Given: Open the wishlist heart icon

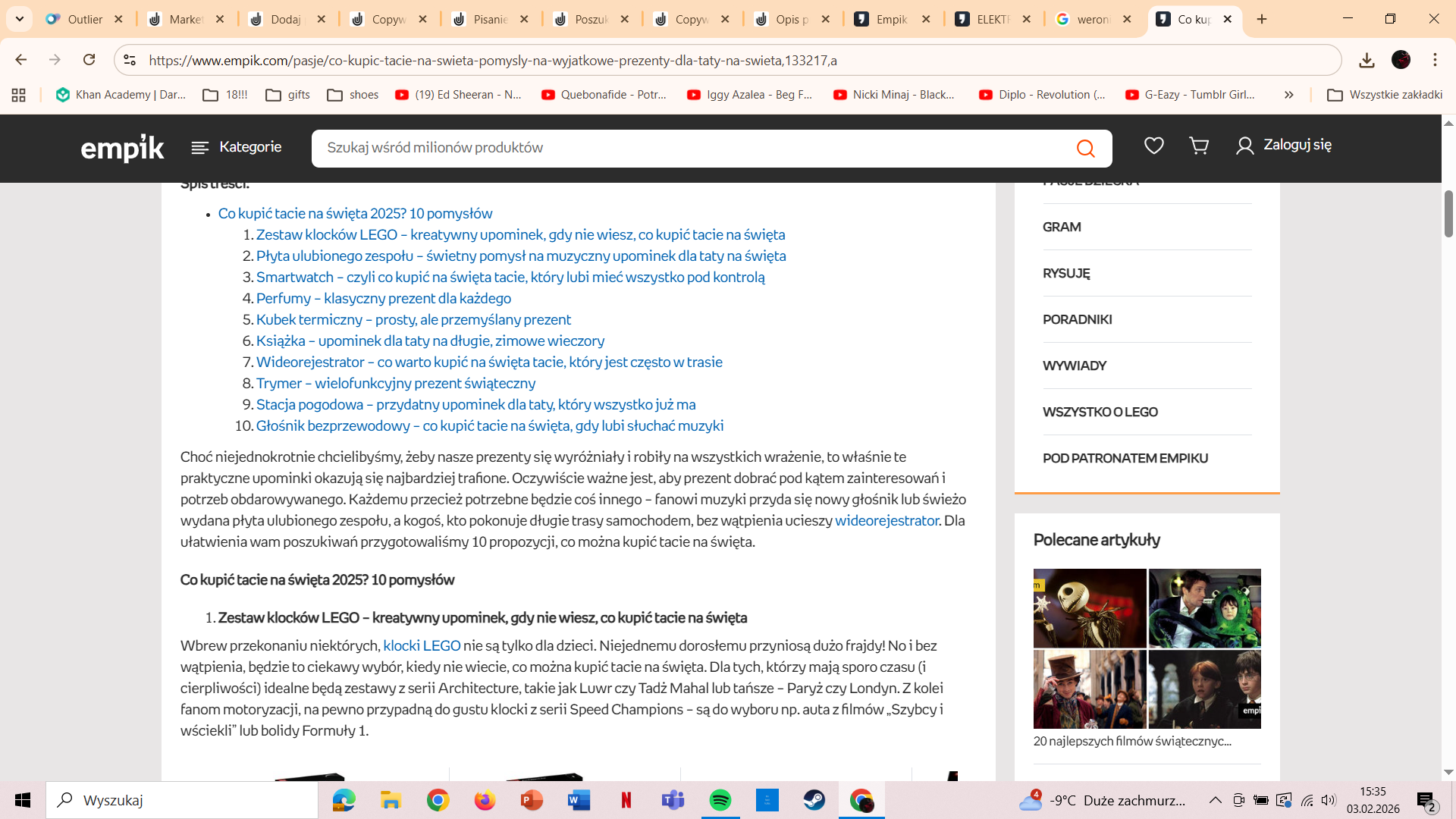Looking at the screenshot, I should 1153,146.
